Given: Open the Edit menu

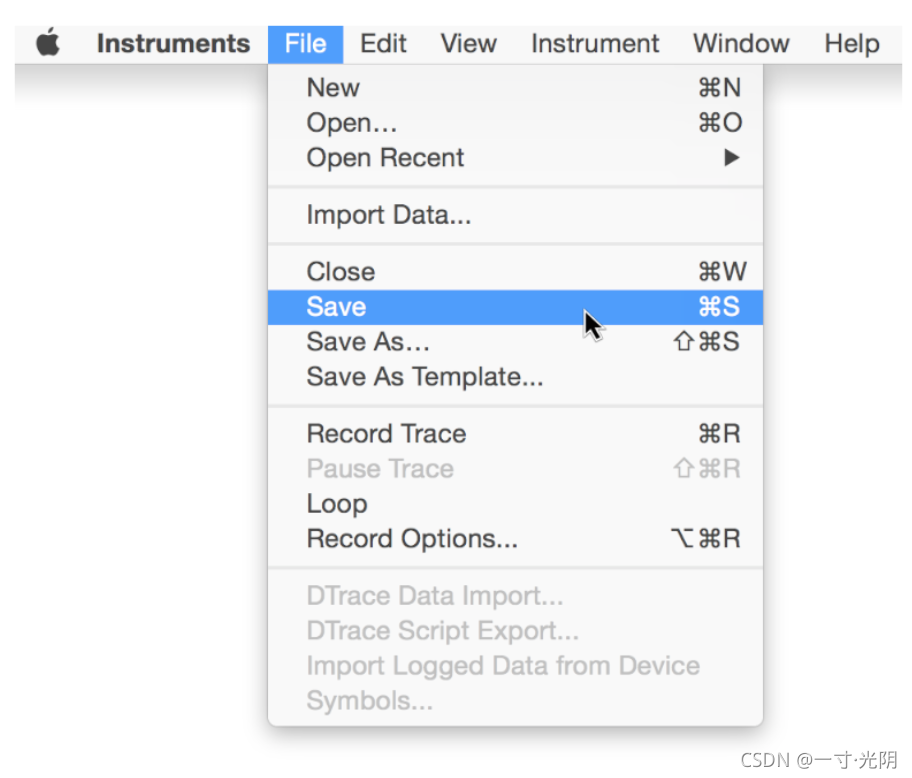Looking at the screenshot, I should pyautogui.click(x=383, y=44).
